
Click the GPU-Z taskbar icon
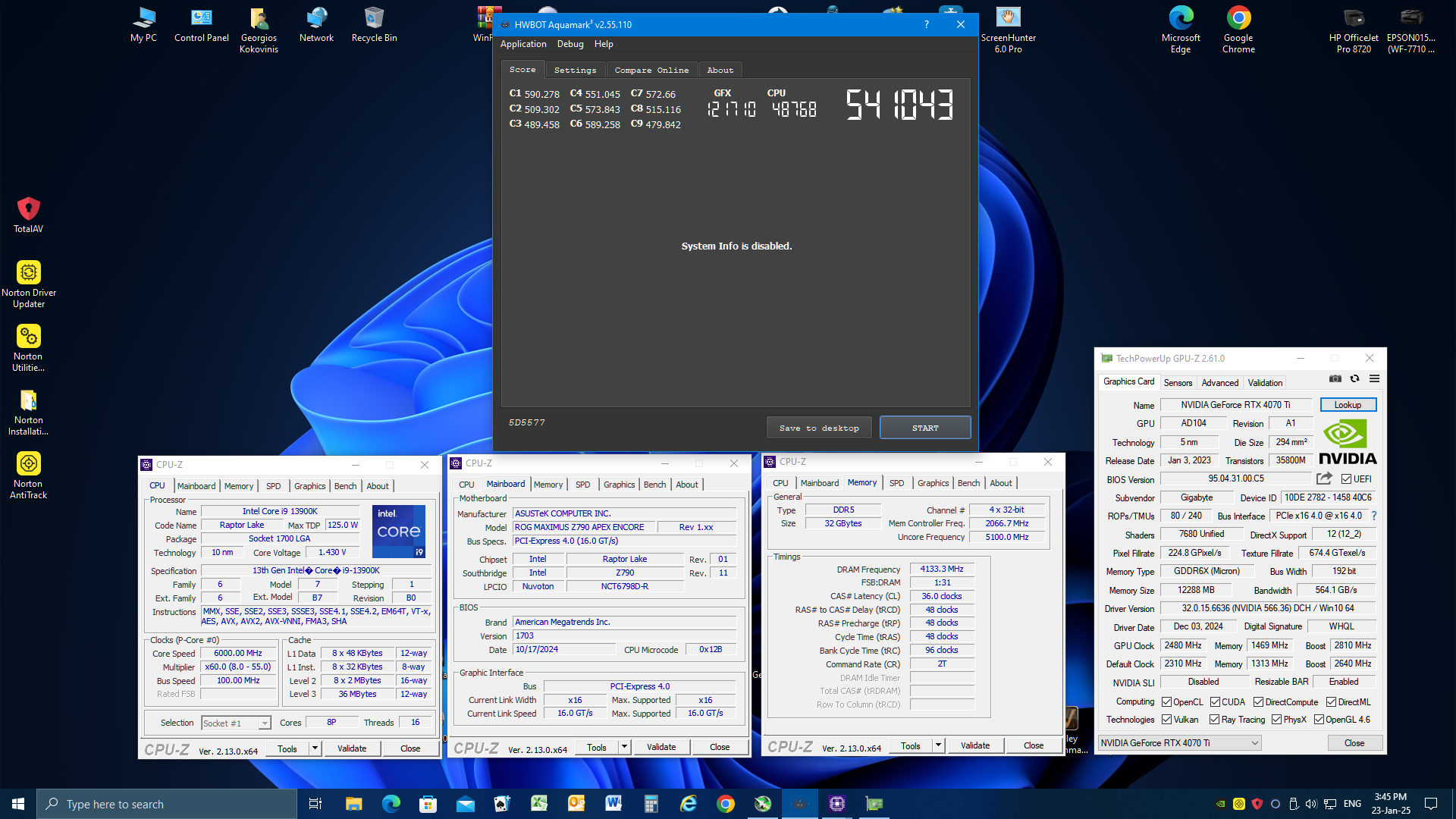874,804
